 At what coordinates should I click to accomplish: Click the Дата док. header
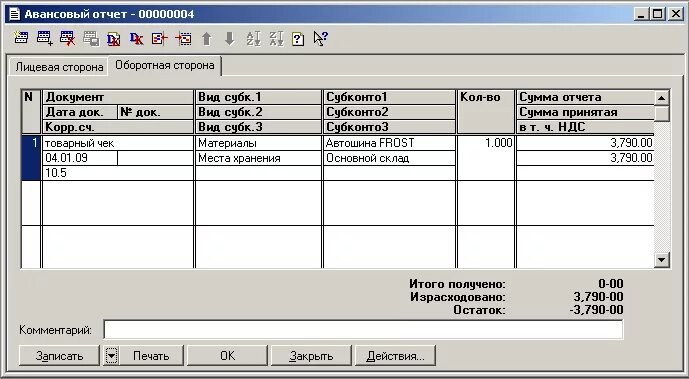click(80, 112)
